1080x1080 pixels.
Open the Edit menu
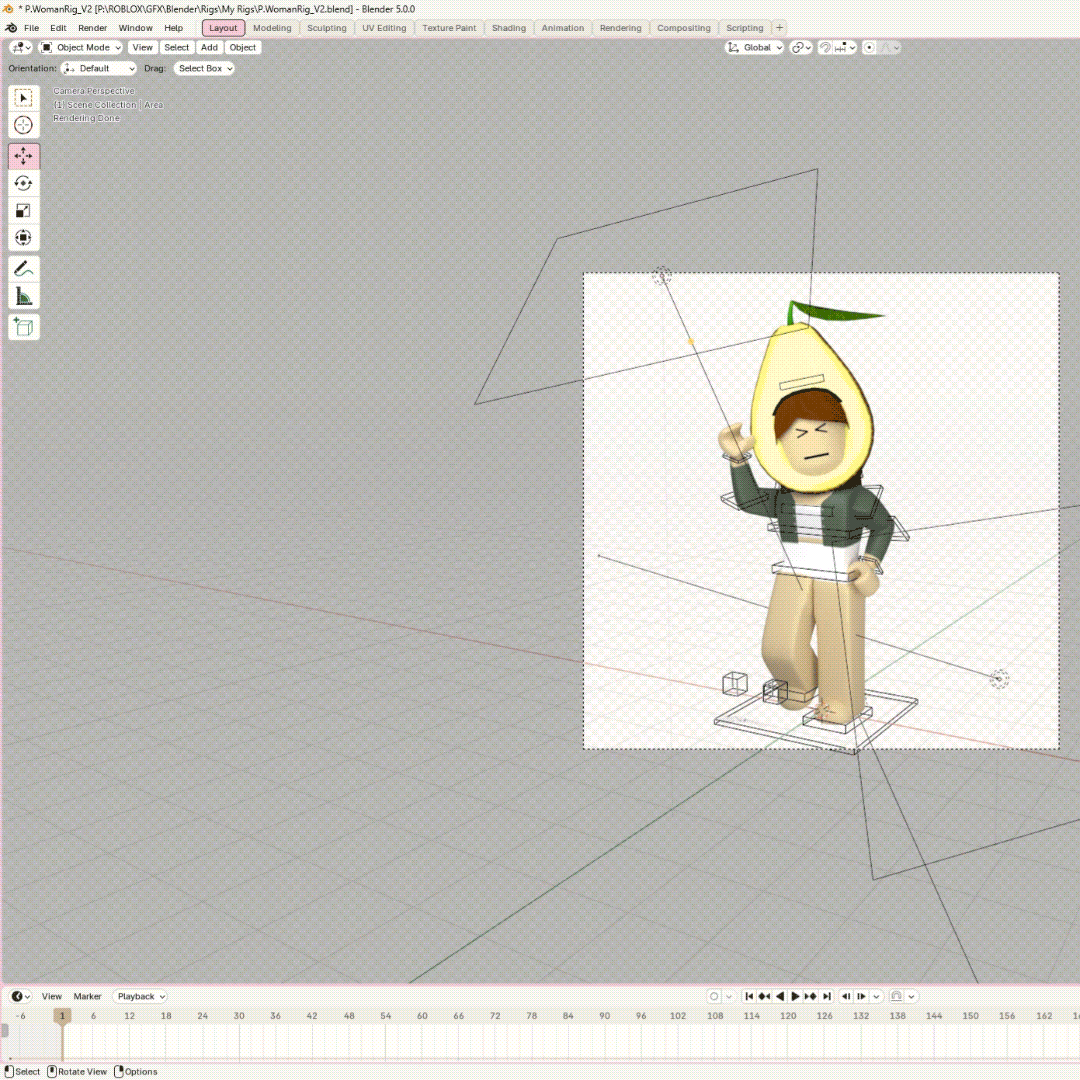tap(58, 28)
